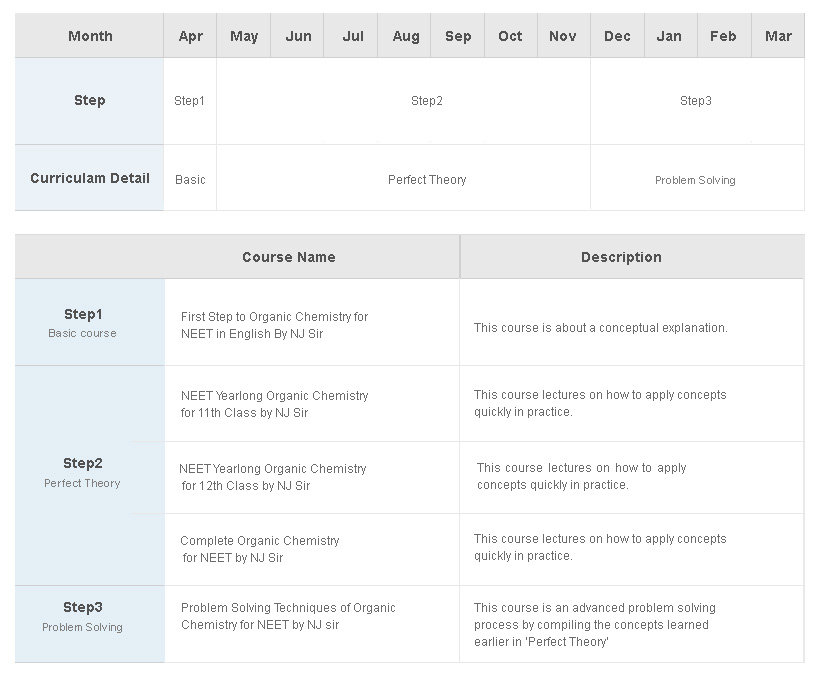Select the Apr month column header
This screenshot has height=680, width=830.
(x=190, y=36)
